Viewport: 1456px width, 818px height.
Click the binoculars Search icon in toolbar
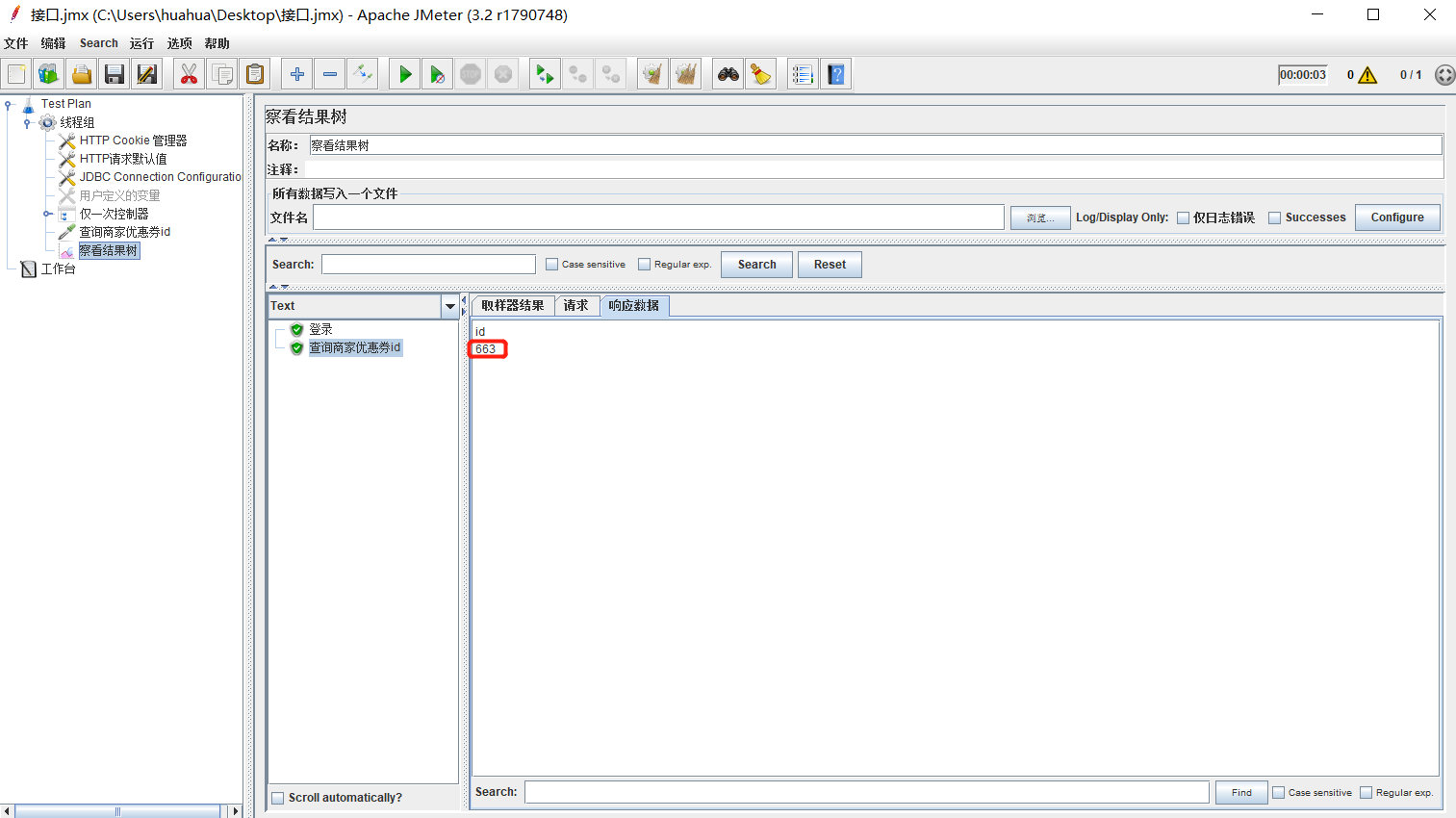pyautogui.click(x=728, y=74)
